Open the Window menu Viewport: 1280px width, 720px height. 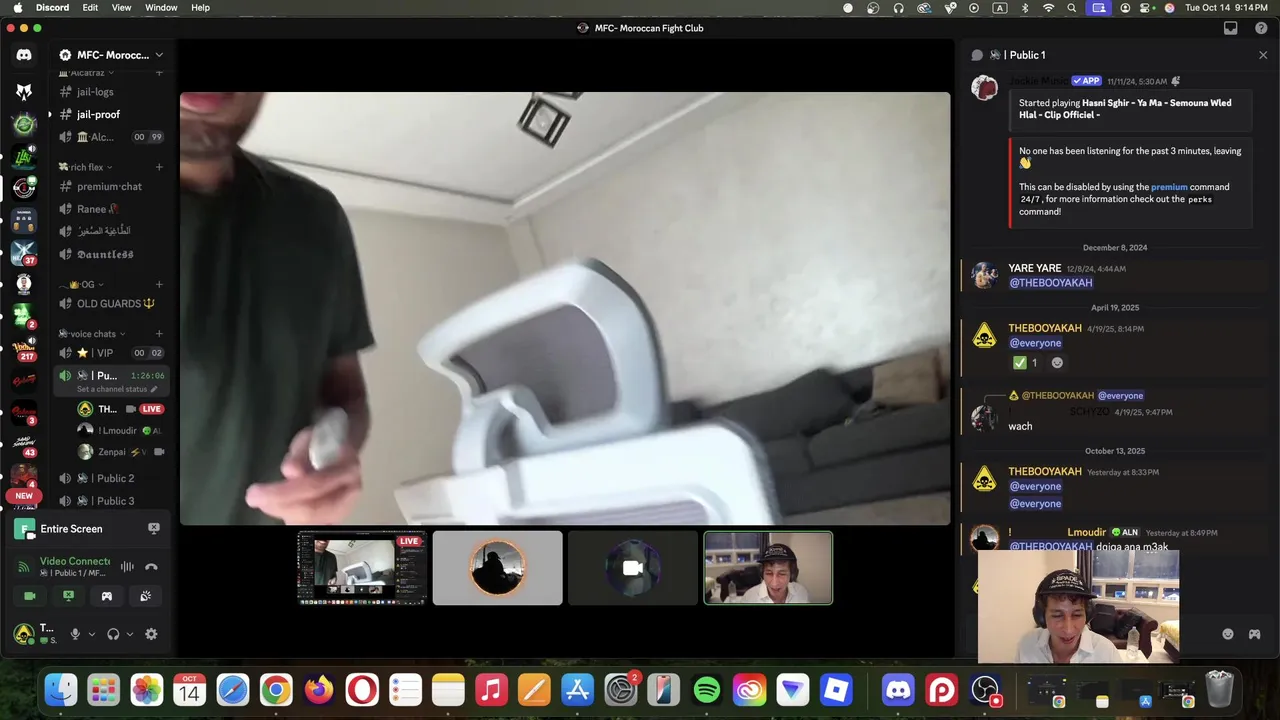coord(161,7)
